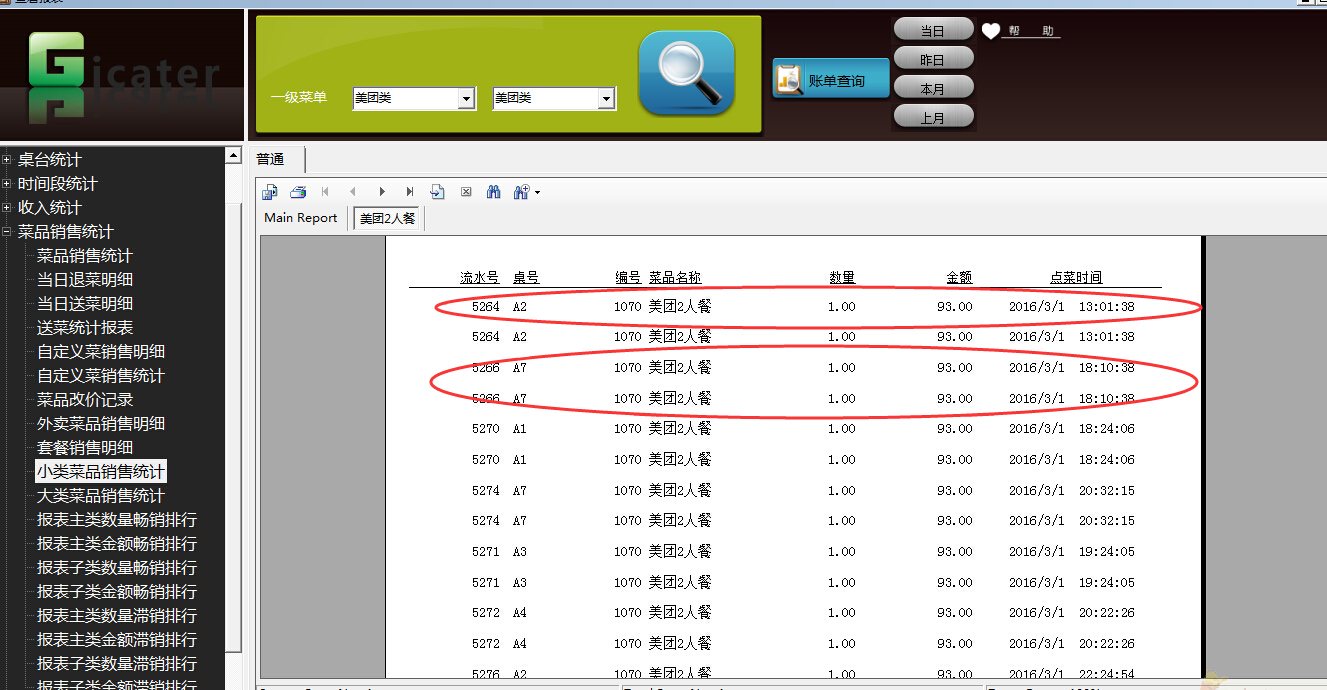Open the 账单查询 button

pos(830,79)
